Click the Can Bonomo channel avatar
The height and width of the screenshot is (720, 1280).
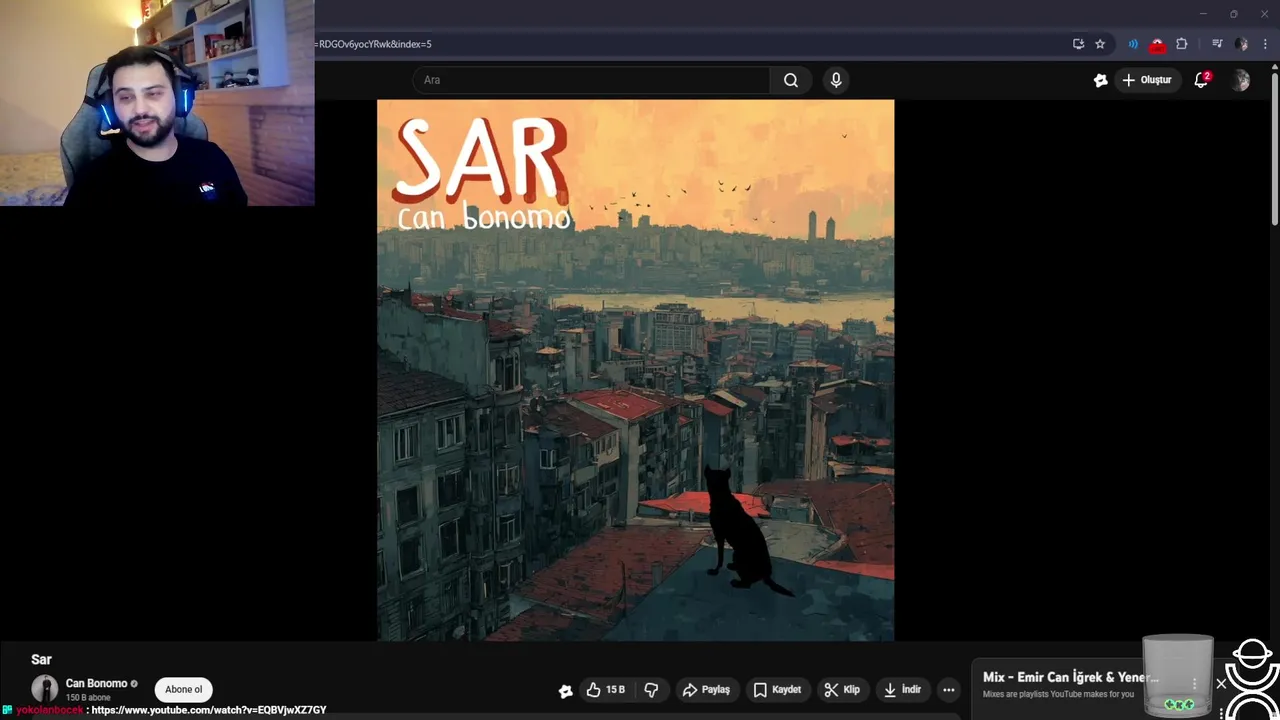point(44,689)
